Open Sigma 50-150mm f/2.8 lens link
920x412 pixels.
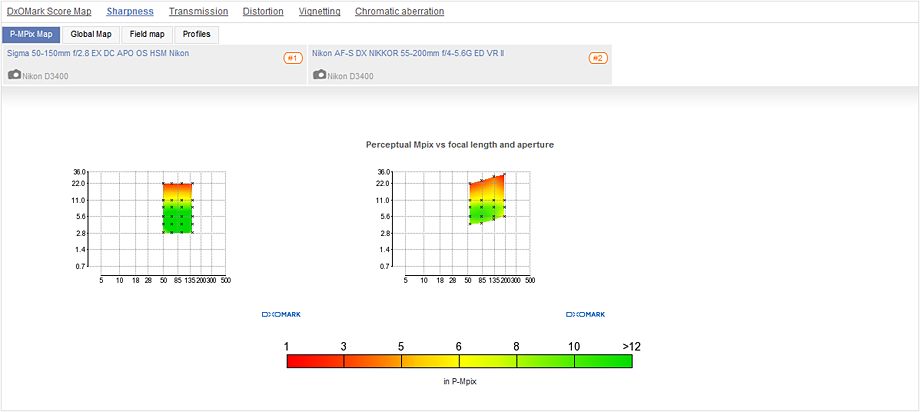[x=98, y=53]
